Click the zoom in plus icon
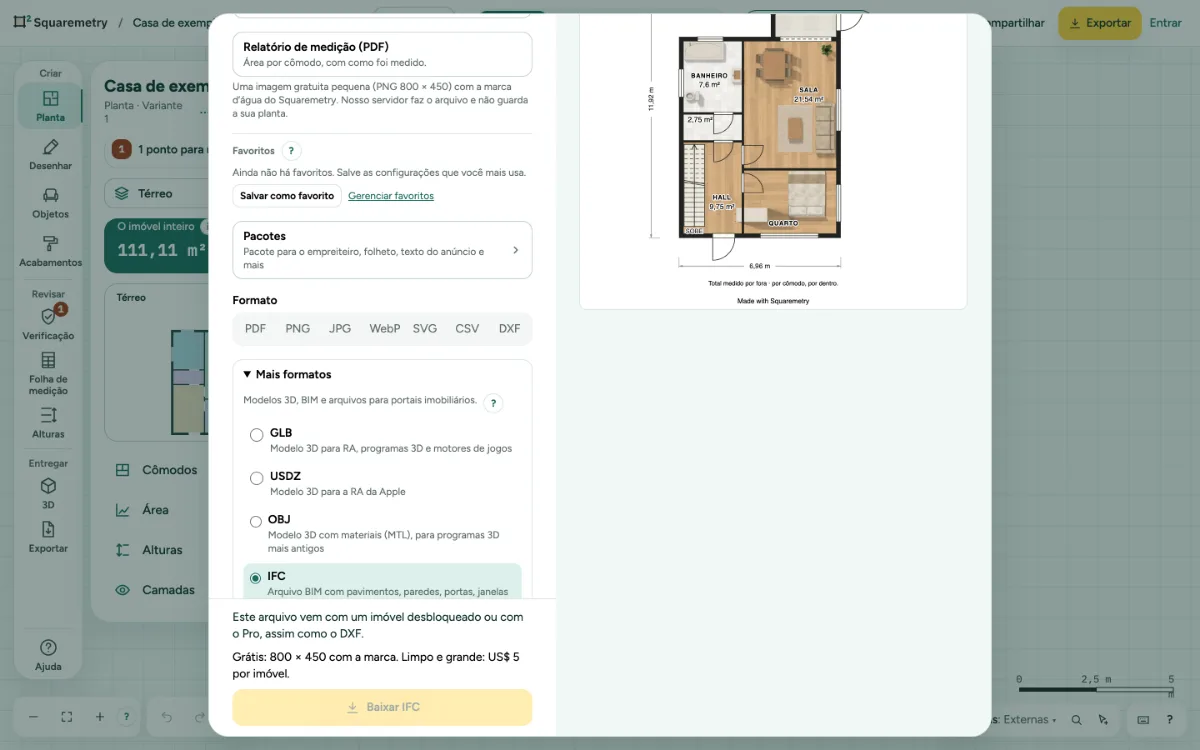 tap(100, 717)
